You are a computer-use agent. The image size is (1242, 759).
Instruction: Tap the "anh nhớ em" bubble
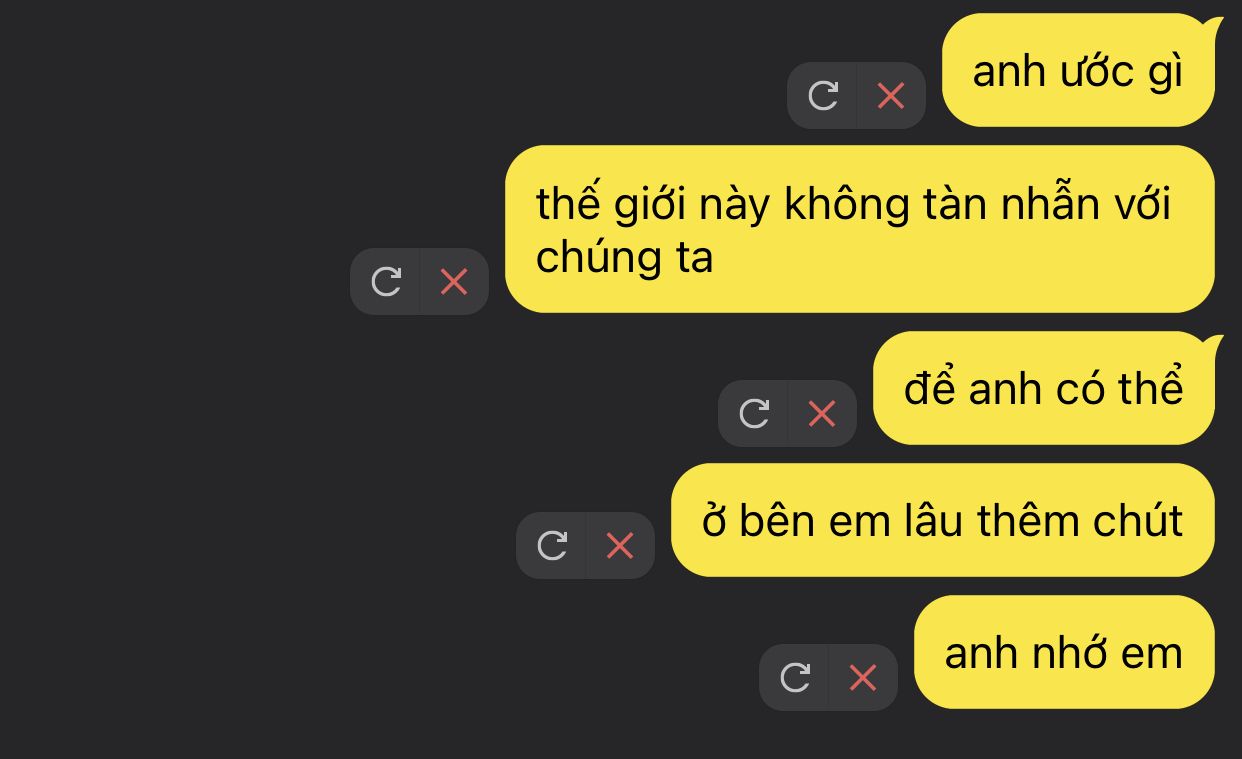[x=1064, y=652]
